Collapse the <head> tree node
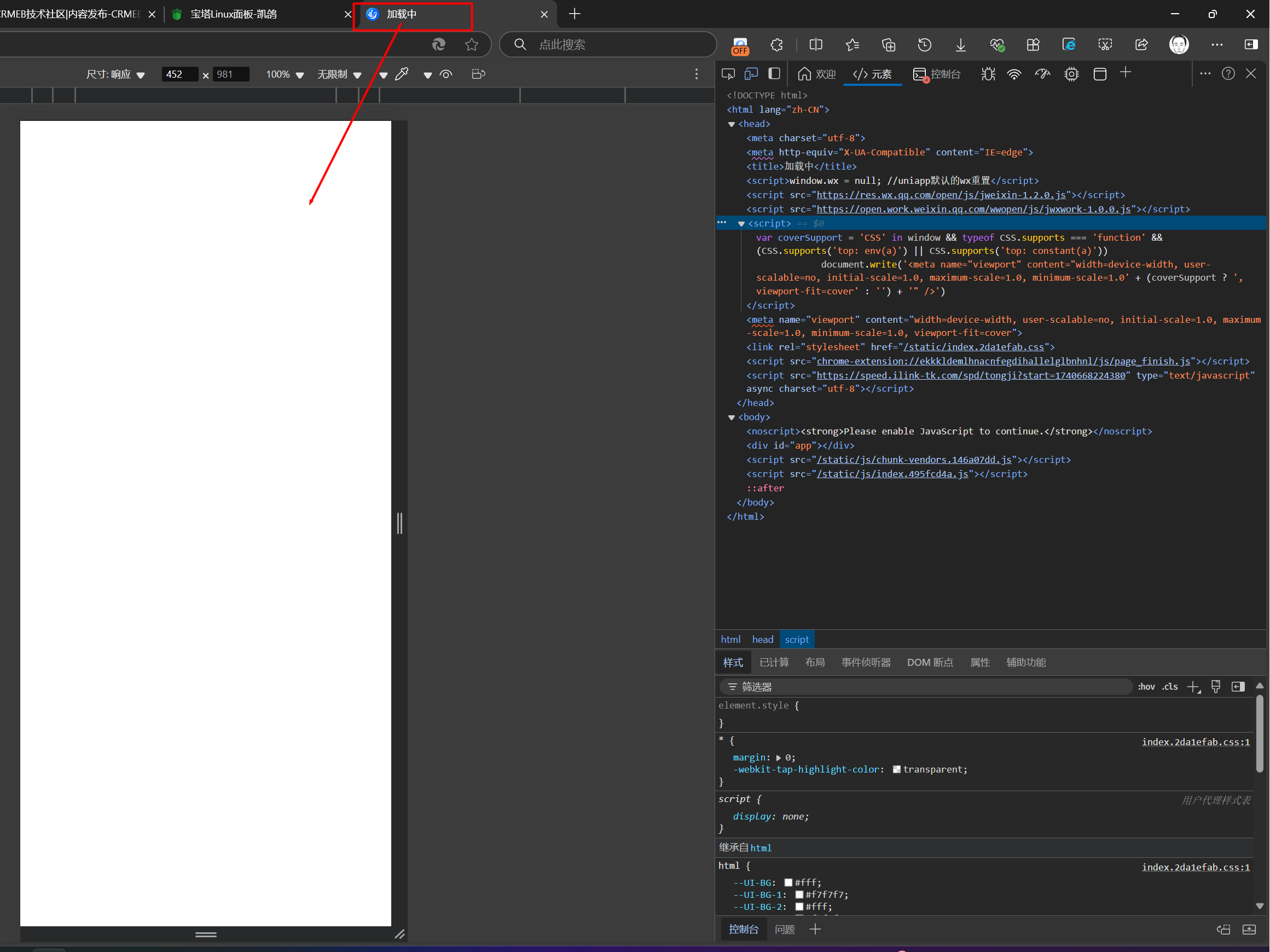The height and width of the screenshot is (952, 1270). pyautogui.click(x=732, y=124)
